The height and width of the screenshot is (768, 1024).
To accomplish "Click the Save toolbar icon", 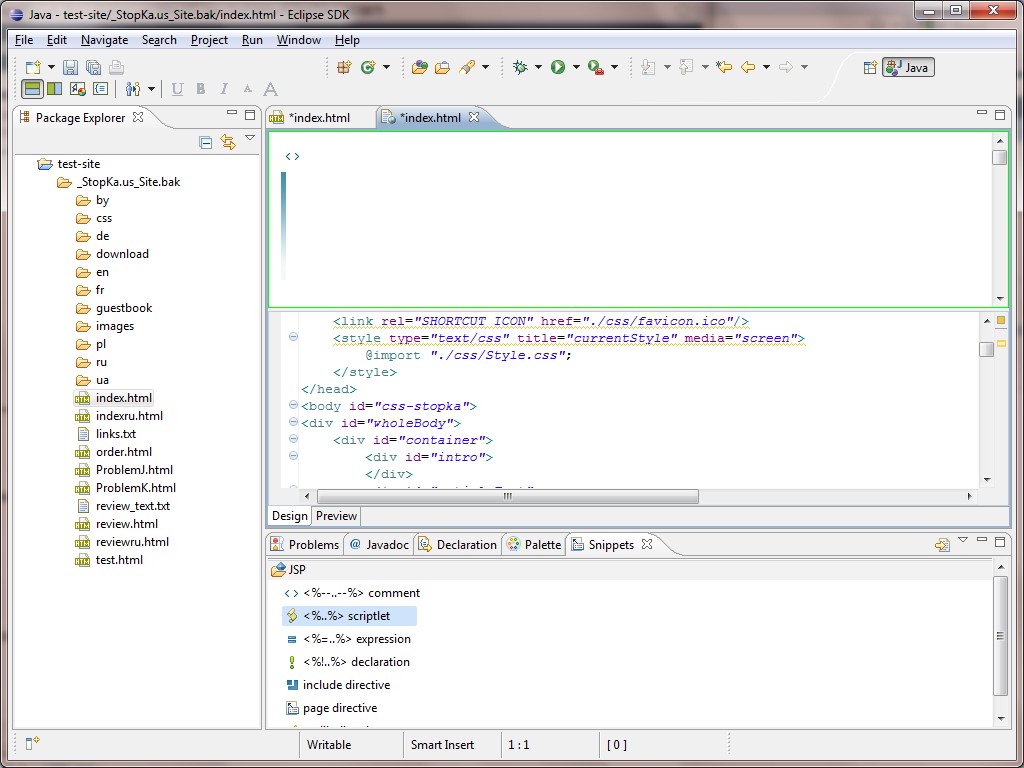I will pyautogui.click(x=70, y=67).
